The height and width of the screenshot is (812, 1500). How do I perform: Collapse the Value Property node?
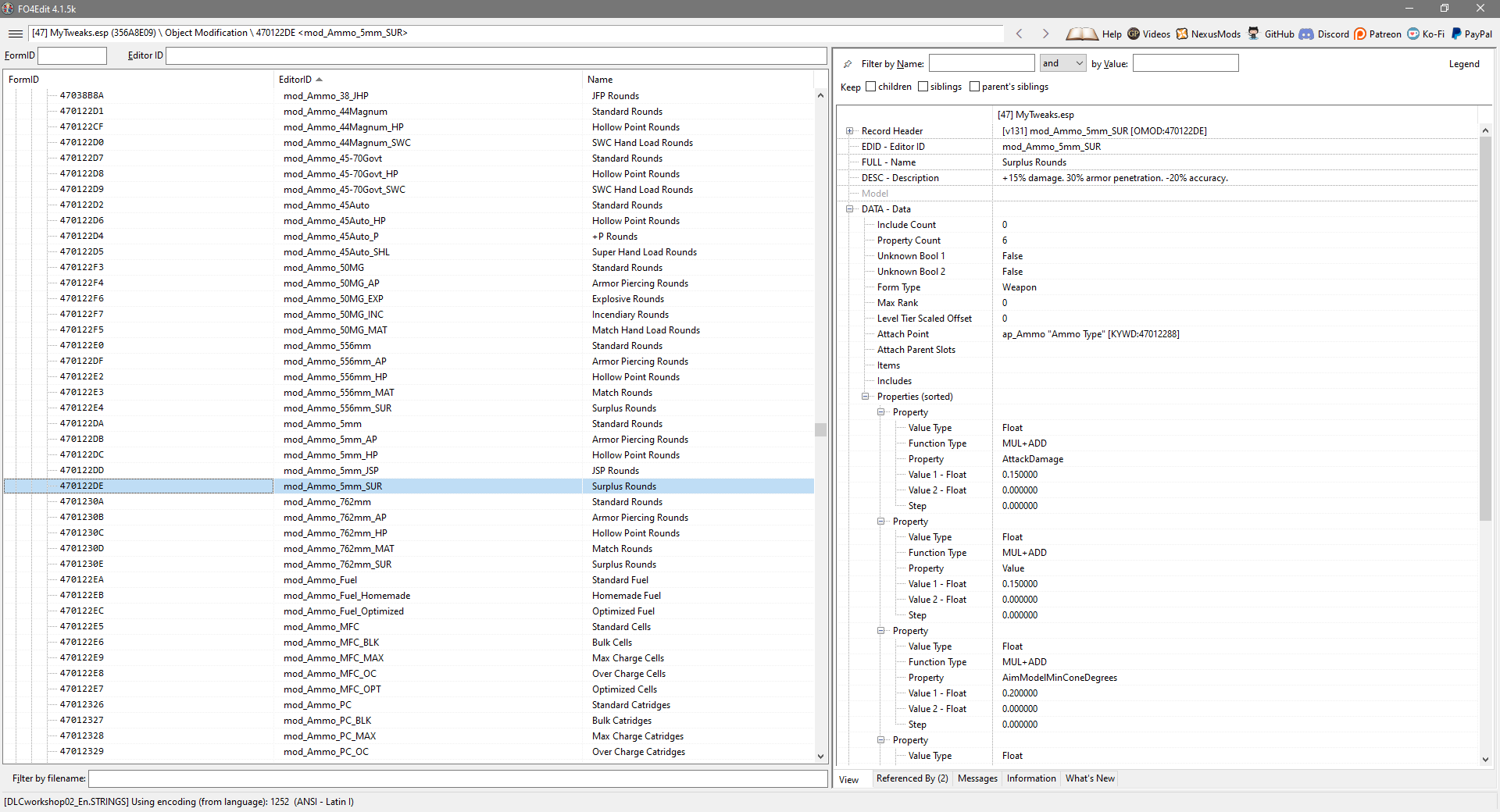point(881,522)
